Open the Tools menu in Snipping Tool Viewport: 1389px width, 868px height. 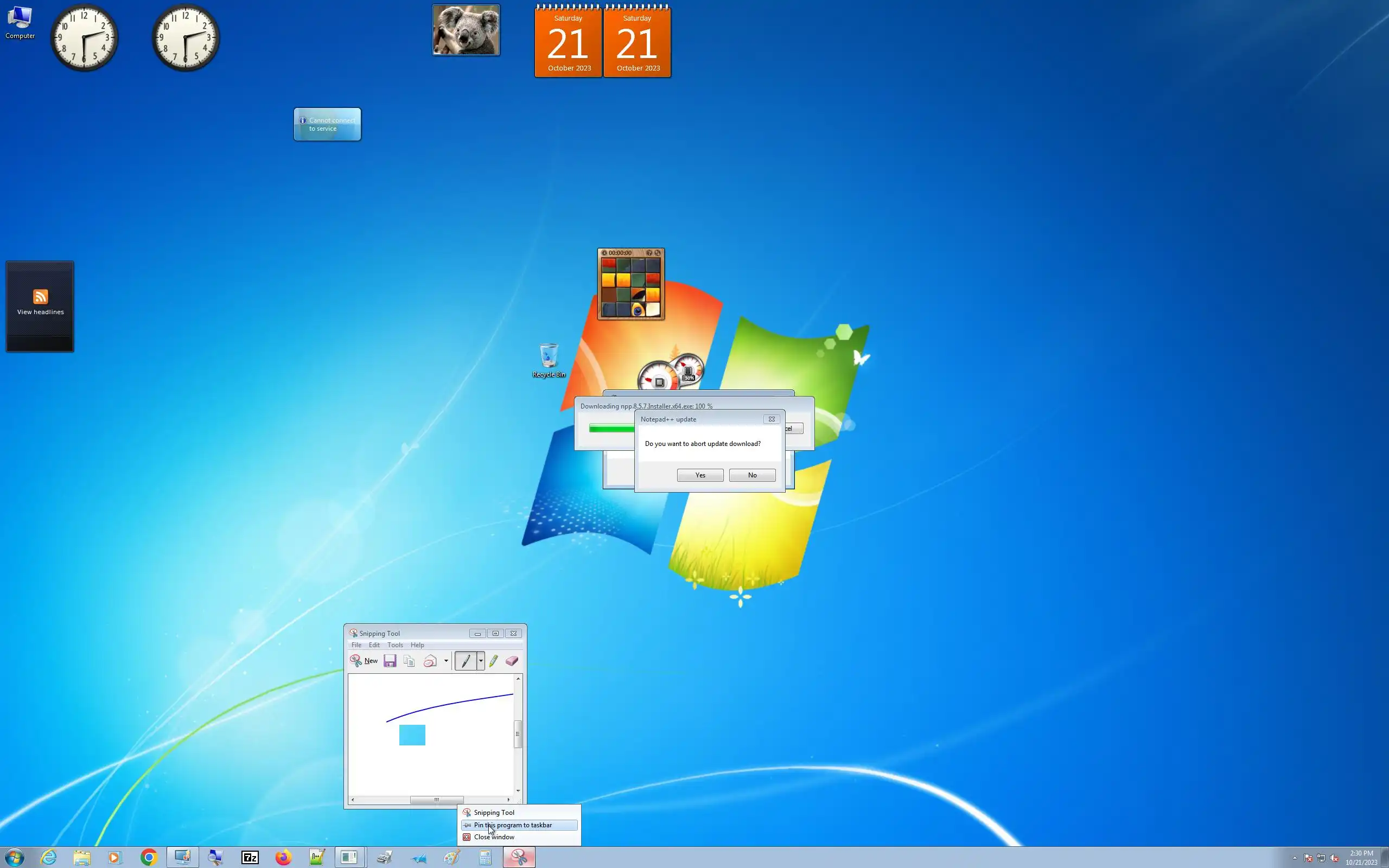pos(395,645)
